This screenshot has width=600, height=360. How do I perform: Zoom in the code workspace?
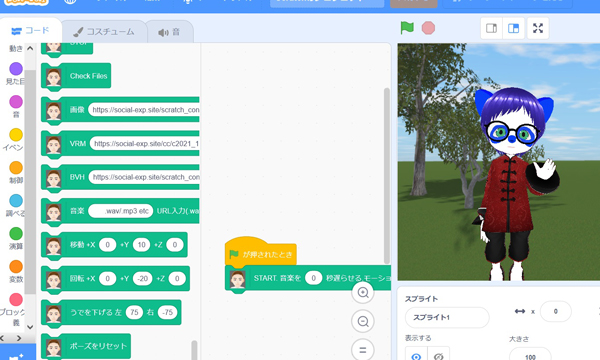point(363,293)
